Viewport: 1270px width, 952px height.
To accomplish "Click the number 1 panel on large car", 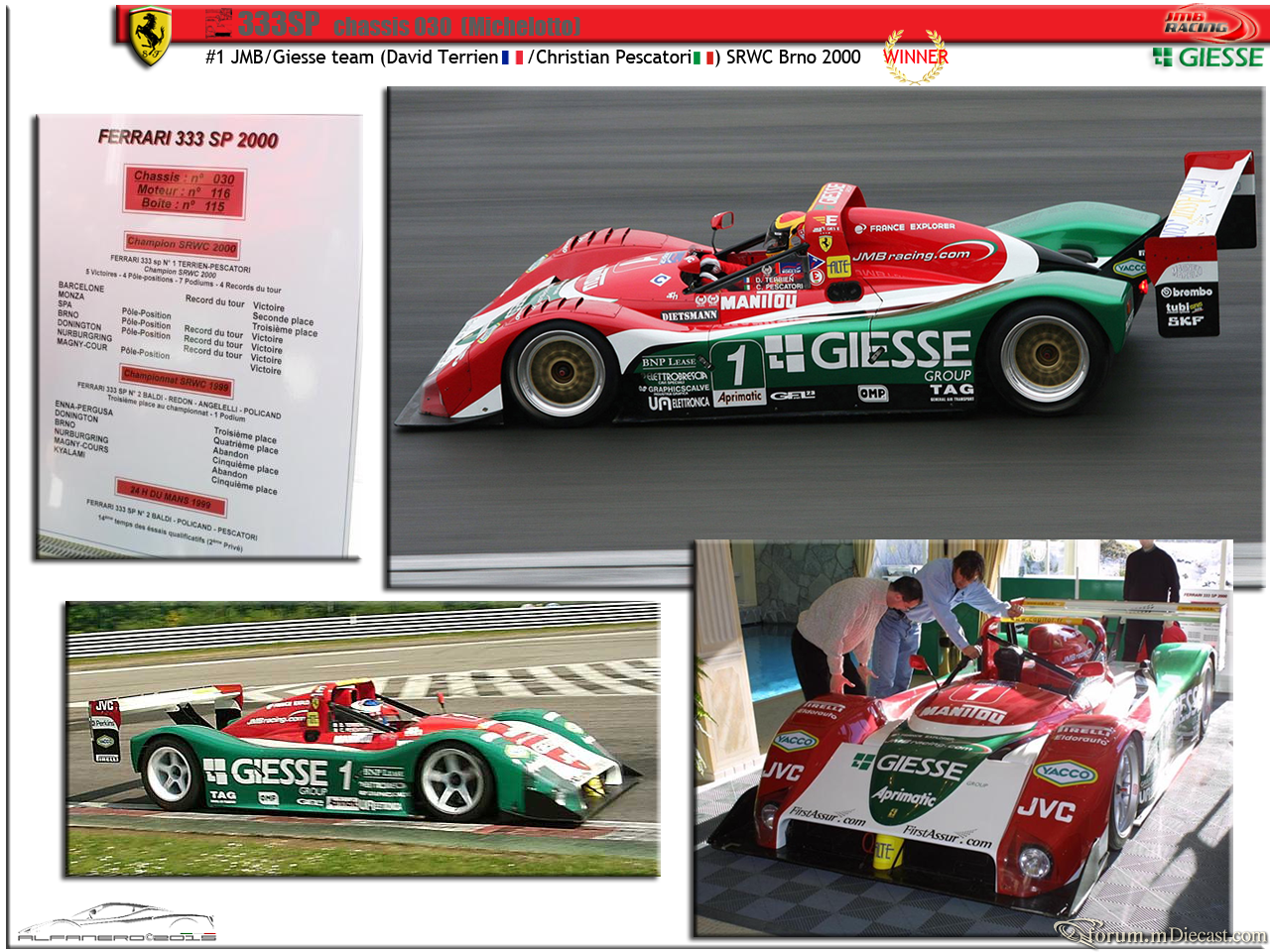I will point(736,365).
